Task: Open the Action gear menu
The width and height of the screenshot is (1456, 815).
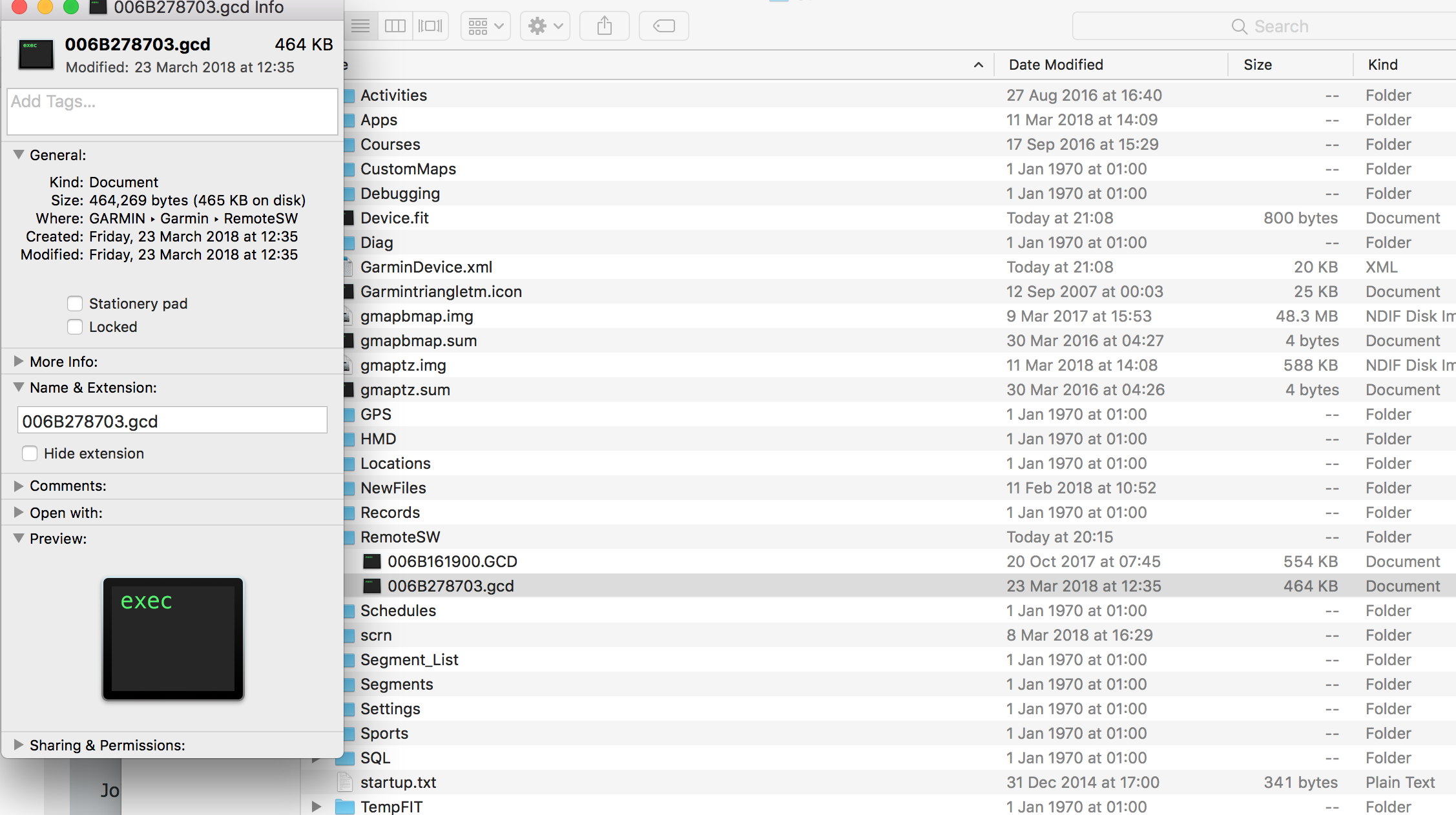Action: (x=545, y=26)
